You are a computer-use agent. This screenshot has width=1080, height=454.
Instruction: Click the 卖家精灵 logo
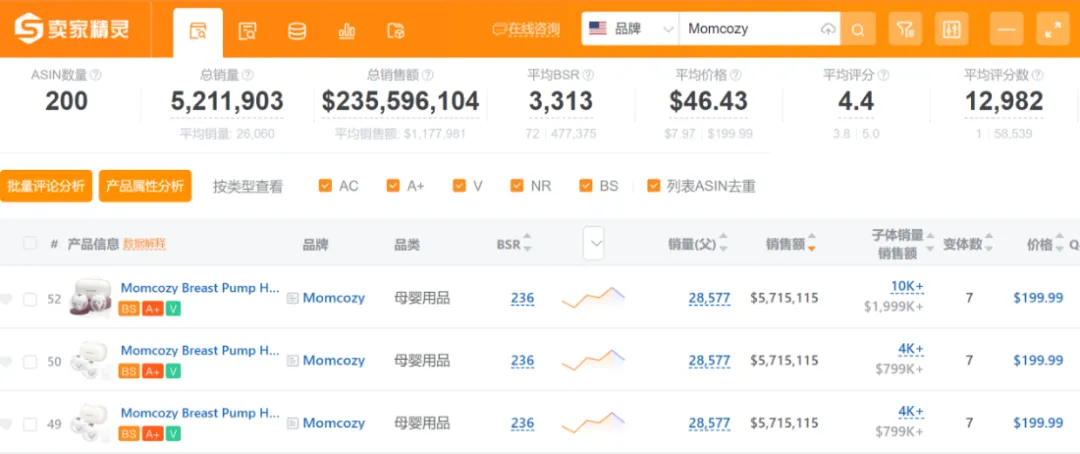(x=72, y=28)
